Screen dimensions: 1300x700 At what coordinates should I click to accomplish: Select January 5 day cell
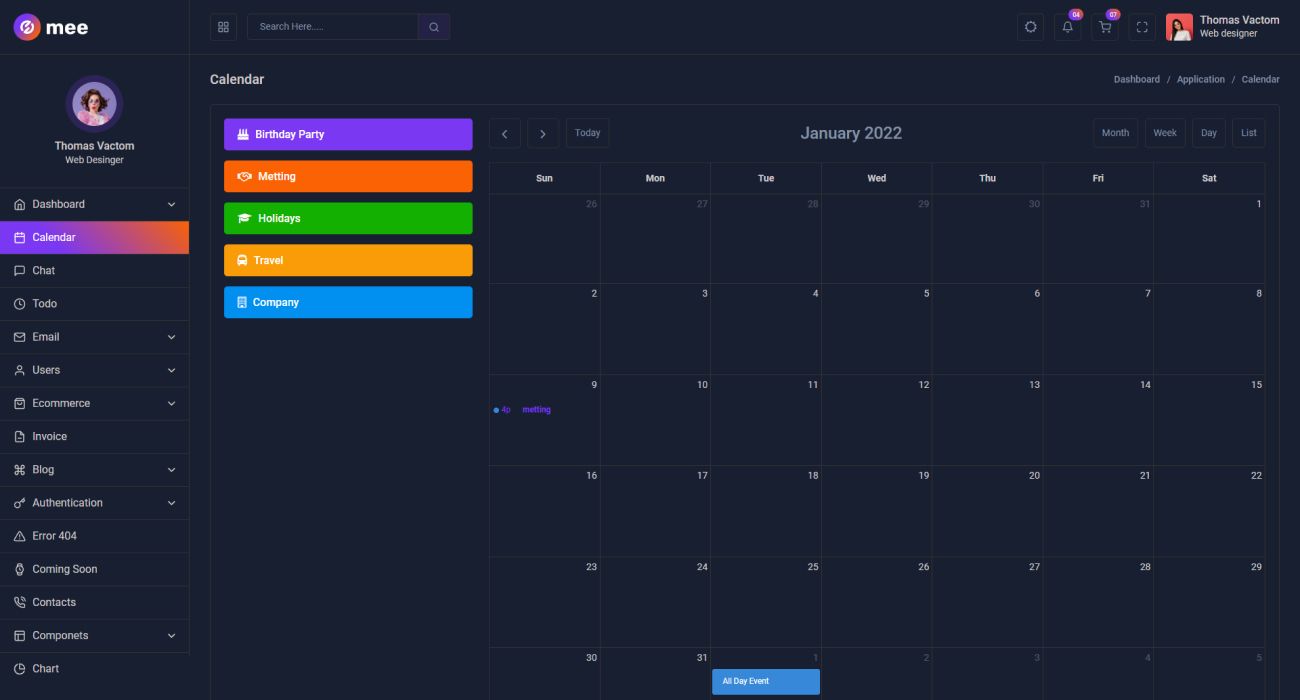[876, 329]
